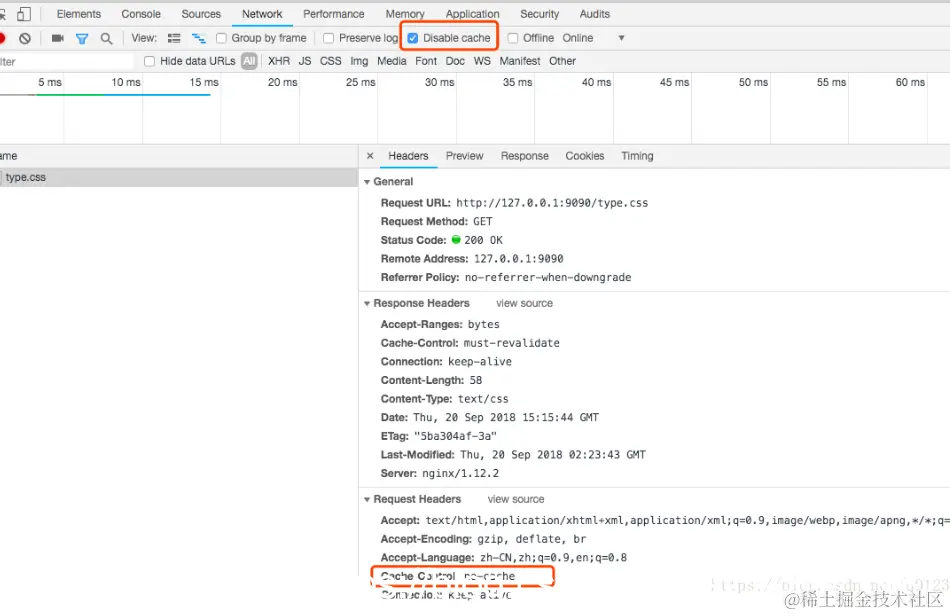
Task: Enable Hide data URLs checkbox
Action: [x=150, y=61]
